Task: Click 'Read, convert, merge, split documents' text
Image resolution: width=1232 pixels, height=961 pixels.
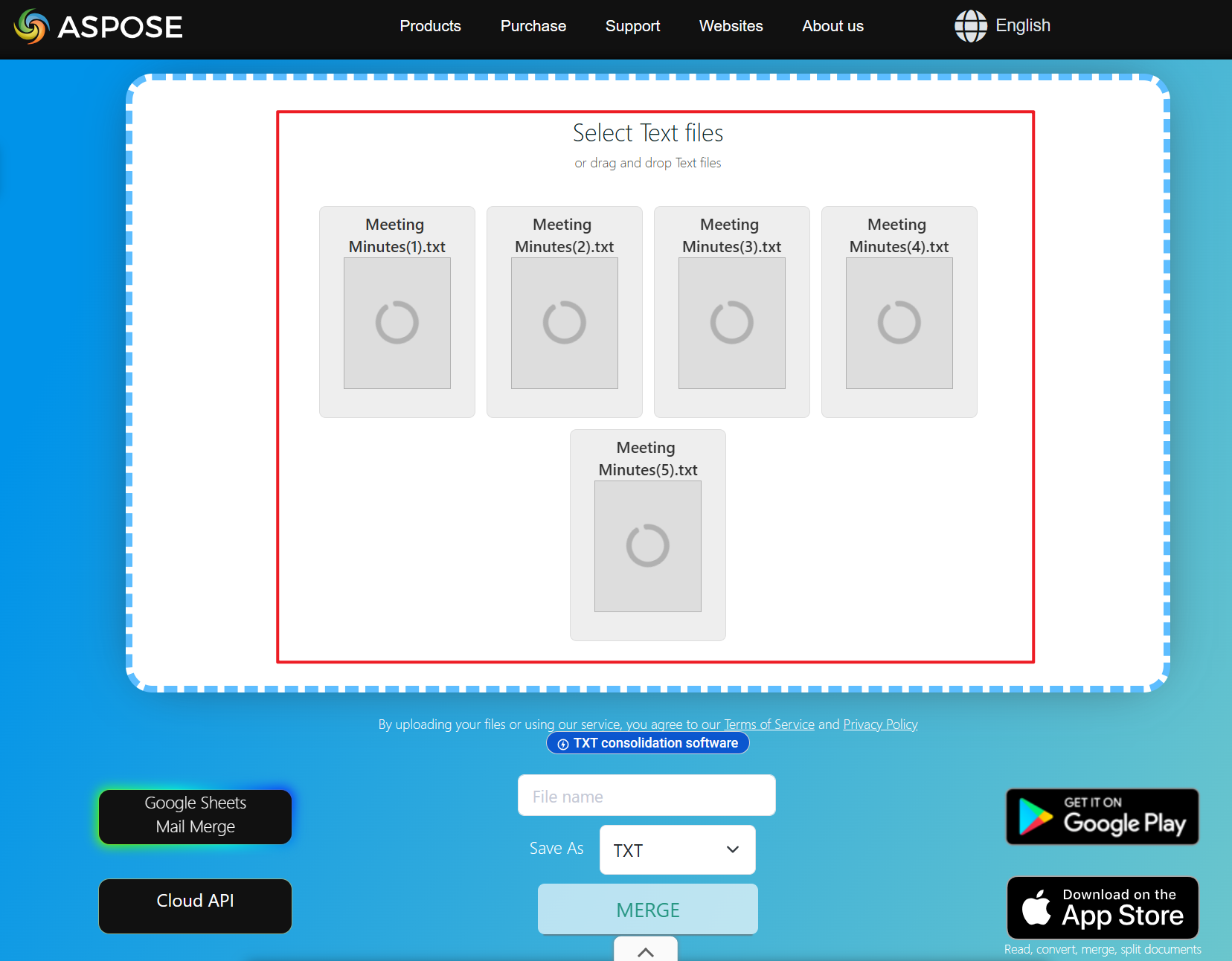Action: click(x=1103, y=949)
